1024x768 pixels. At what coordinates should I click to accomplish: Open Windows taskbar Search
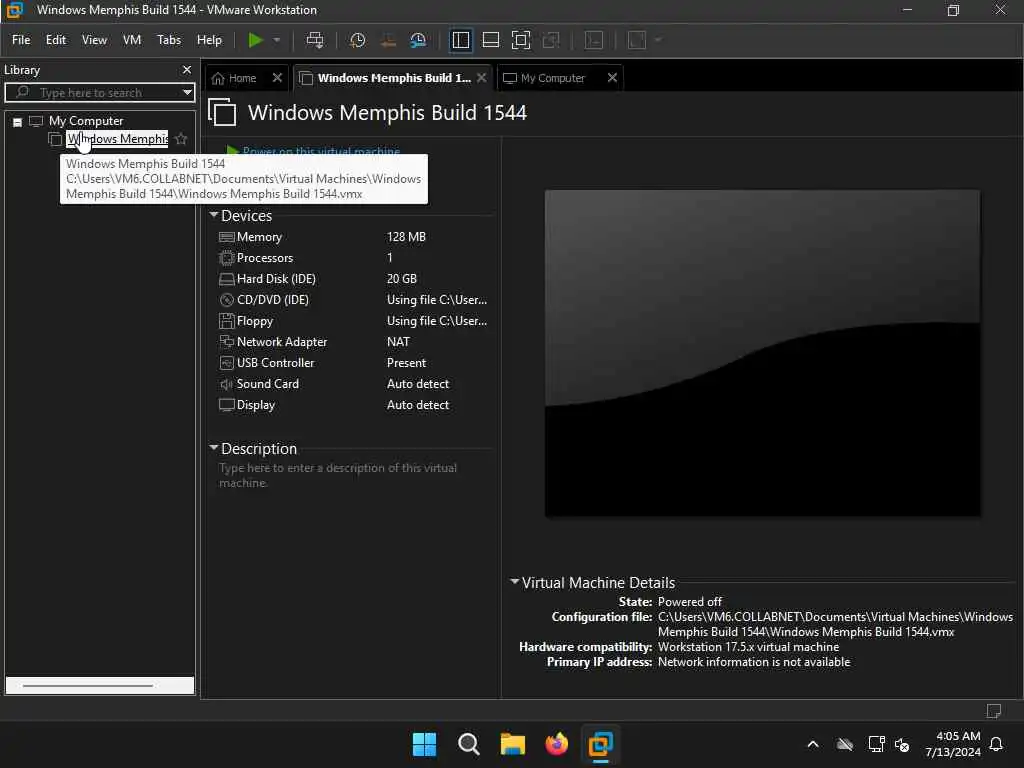[468, 744]
